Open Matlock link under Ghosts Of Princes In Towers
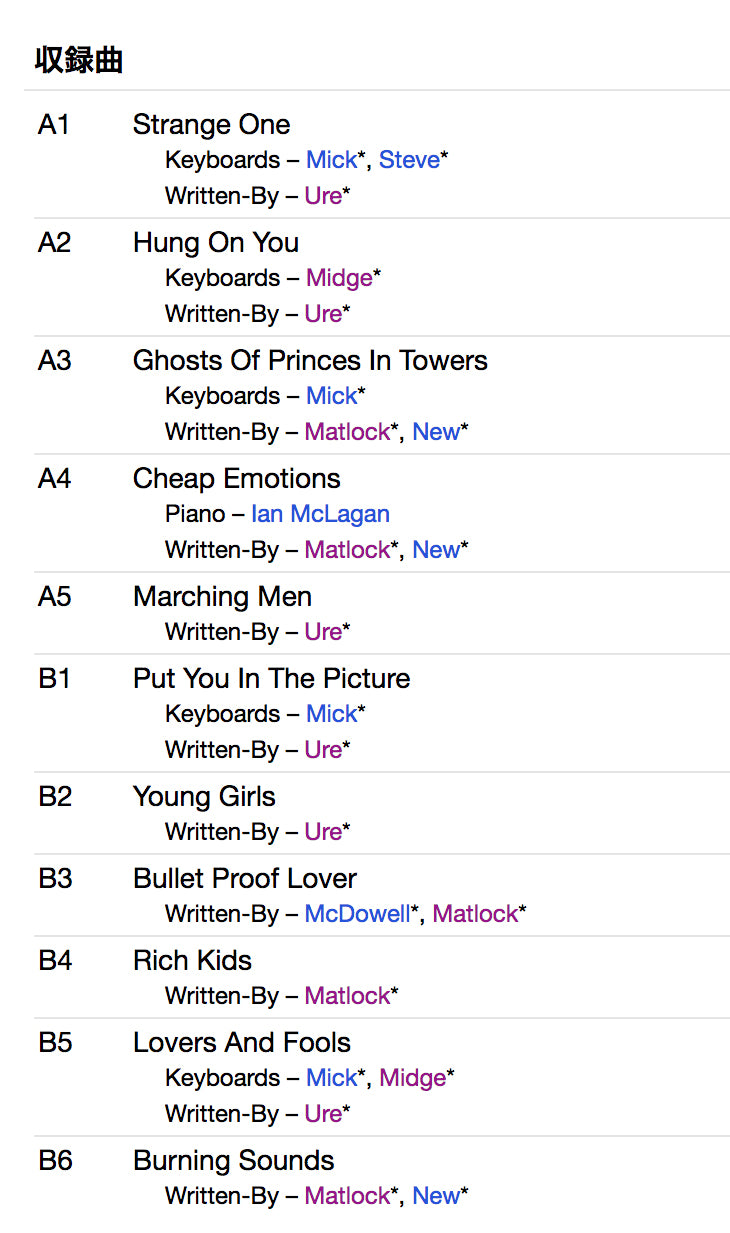Viewport: 730px width, 1233px height. point(347,432)
